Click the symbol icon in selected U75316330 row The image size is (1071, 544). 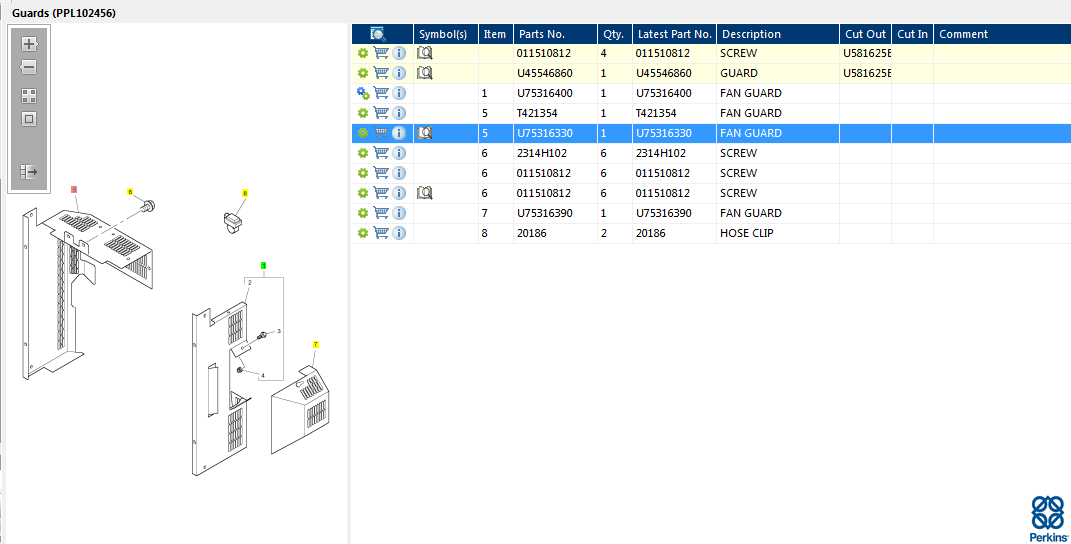tap(425, 133)
